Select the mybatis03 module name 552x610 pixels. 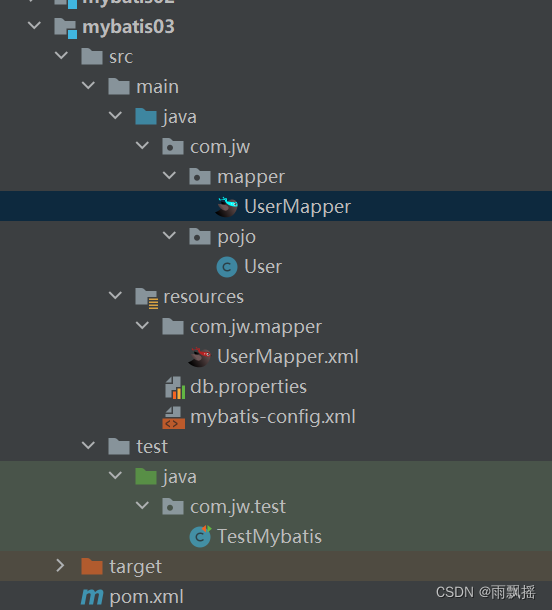coord(128,27)
